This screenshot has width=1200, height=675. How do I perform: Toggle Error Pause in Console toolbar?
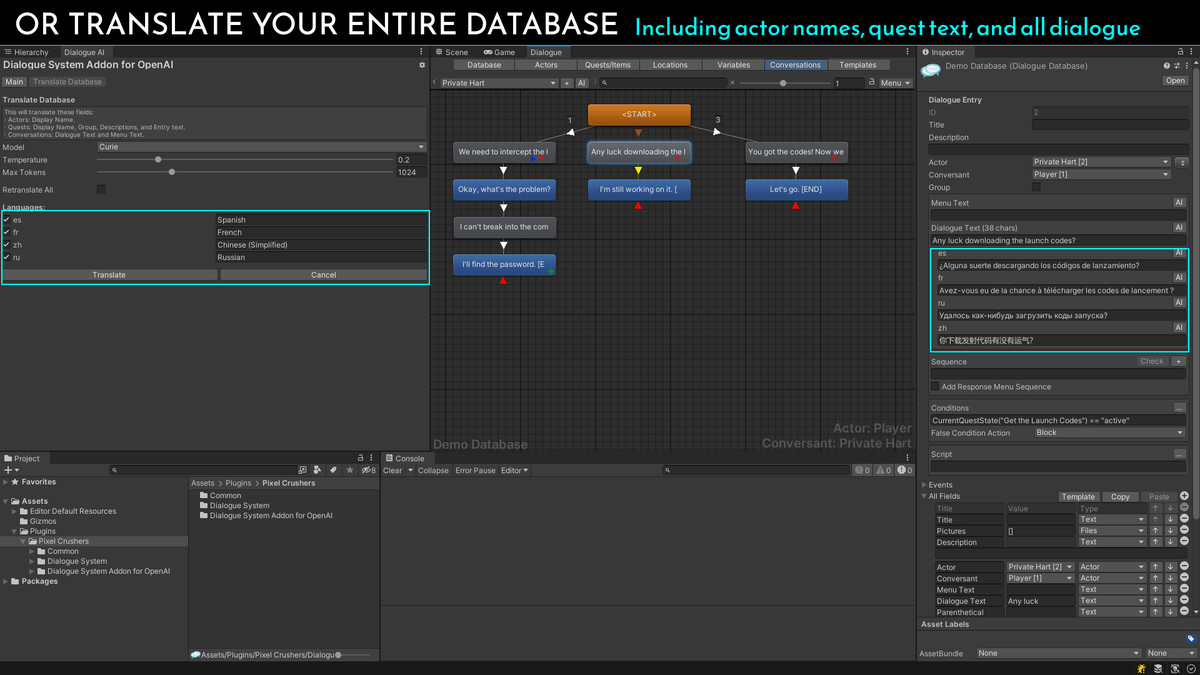[475, 470]
